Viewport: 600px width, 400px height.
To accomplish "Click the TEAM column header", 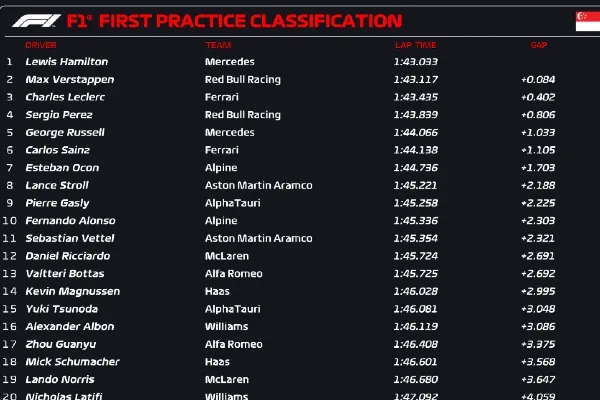I will (x=217, y=45).
